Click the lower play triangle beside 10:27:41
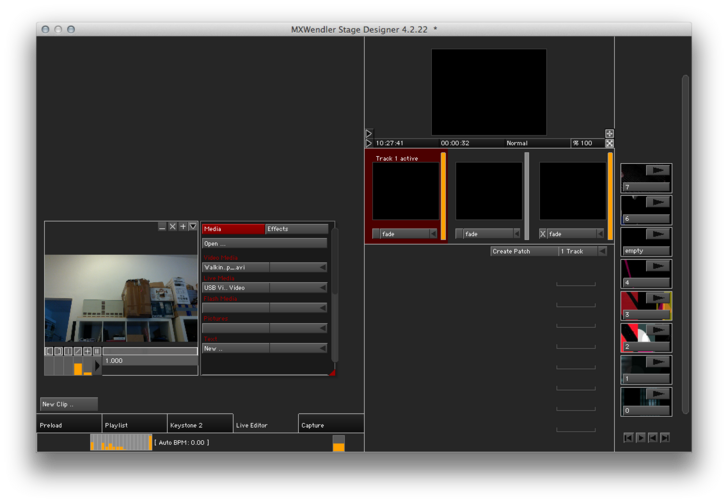Image resolution: width=728 pixels, height=503 pixels. tap(369, 144)
